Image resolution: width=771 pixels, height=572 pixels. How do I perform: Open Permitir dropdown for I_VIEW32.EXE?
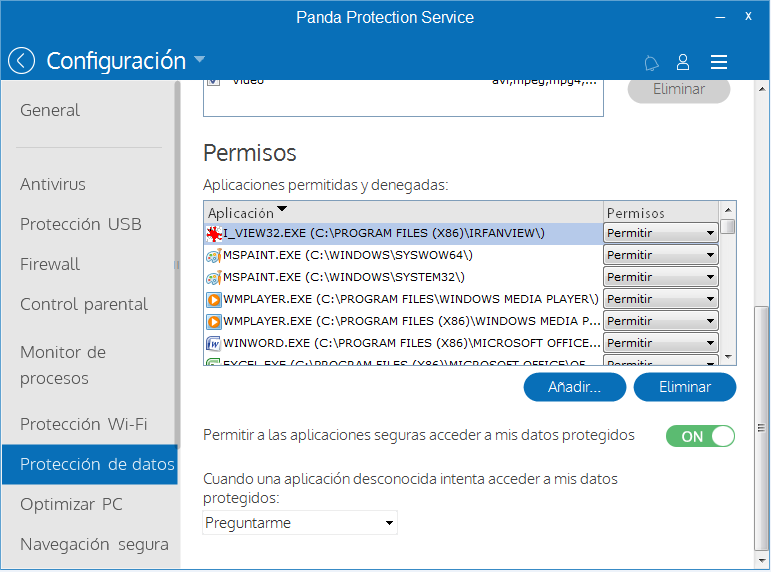(x=661, y=233)
